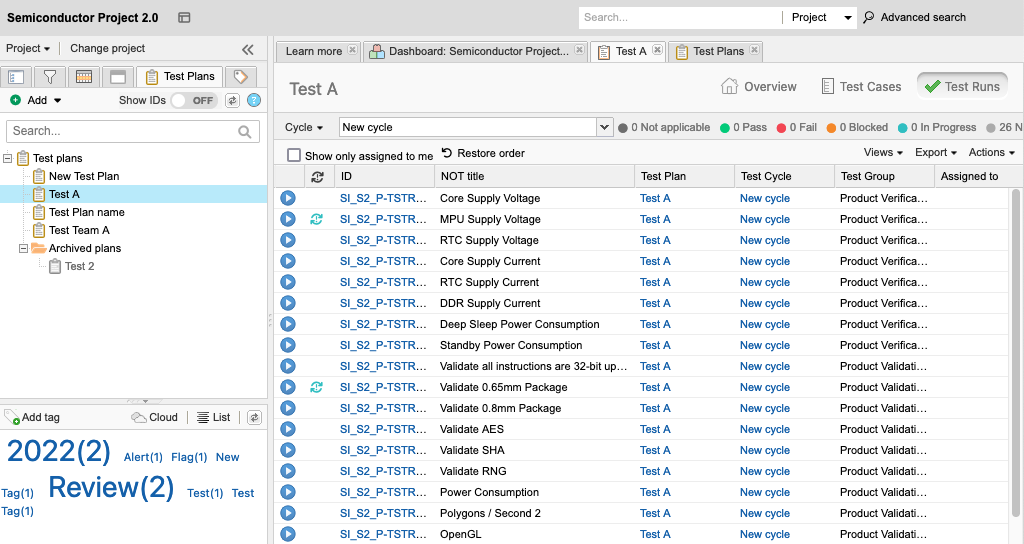
Task: Switch tags to List view
Action: [214, 417]
